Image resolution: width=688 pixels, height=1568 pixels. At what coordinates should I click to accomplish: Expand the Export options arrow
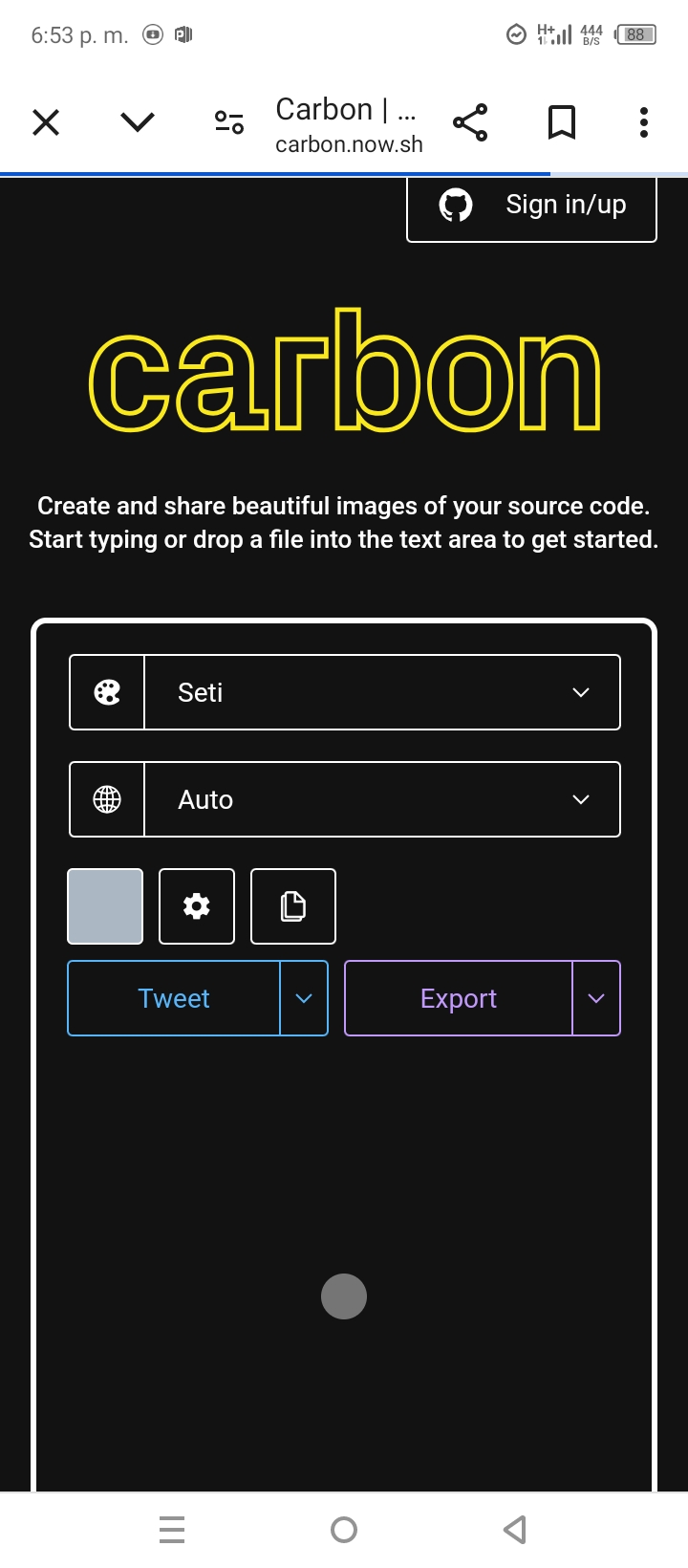click(x=596, y=998)
